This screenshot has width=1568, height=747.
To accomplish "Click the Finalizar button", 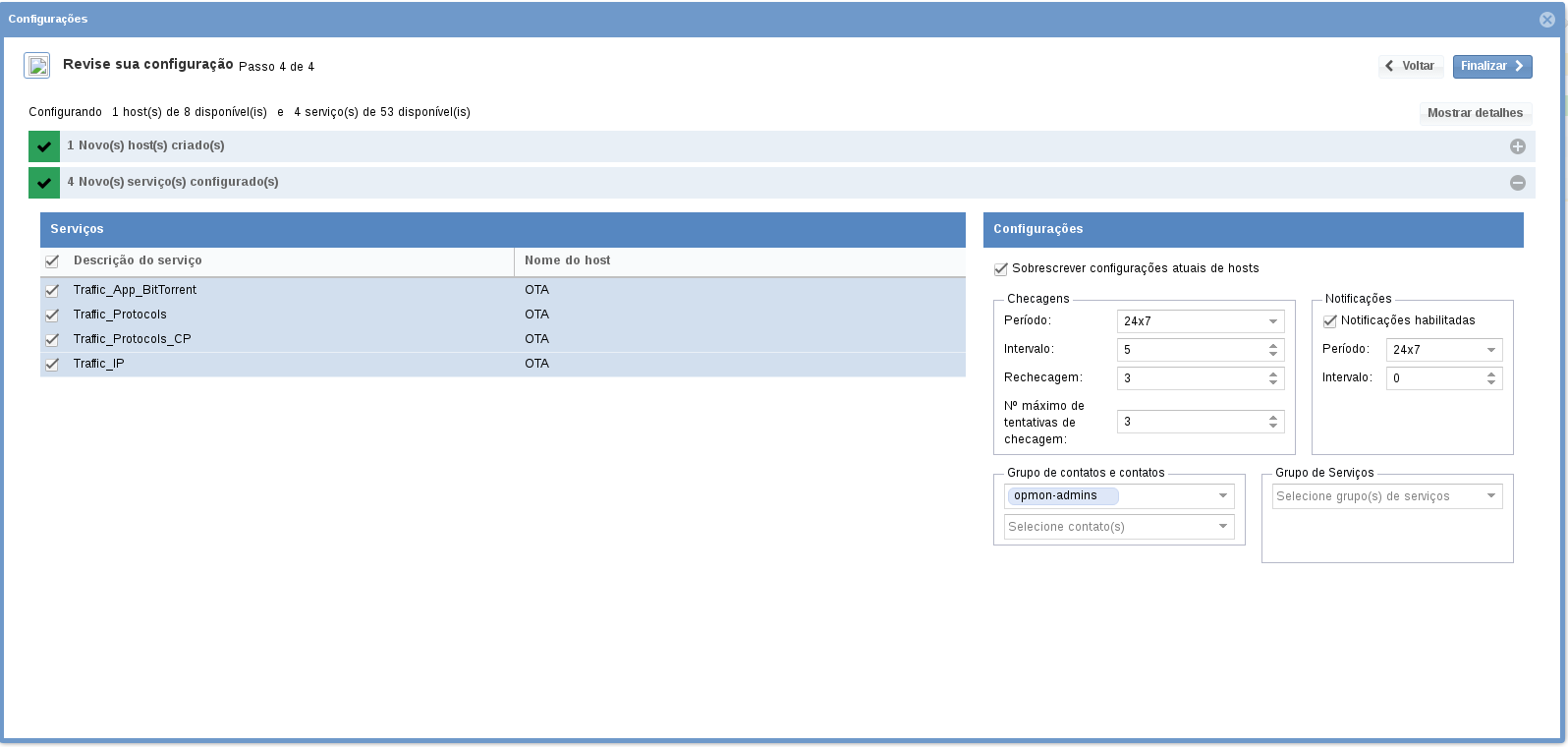I will click(1491, 66).
